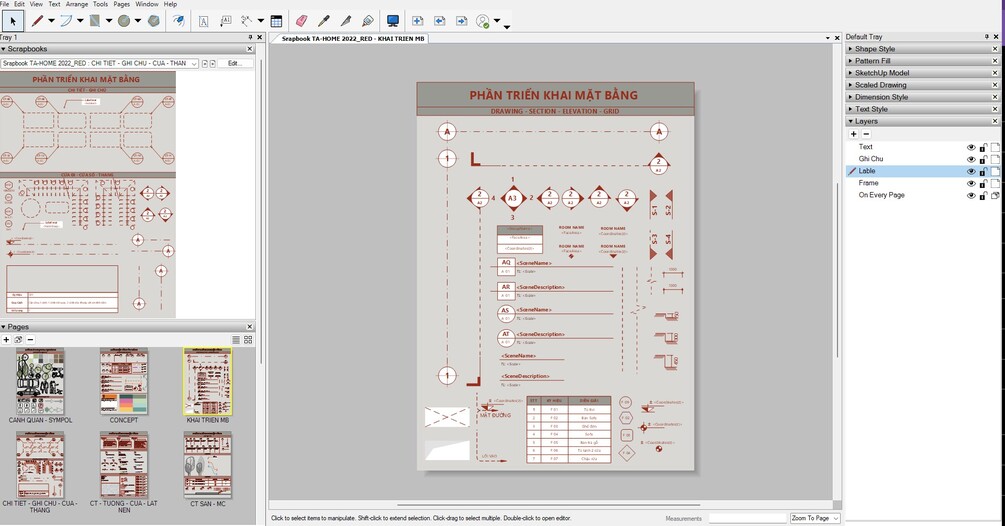The width and height of the screenshot is (1005, 526).
Task: Lock the Ghi Chu layer
Action: [x=983, y=160]
